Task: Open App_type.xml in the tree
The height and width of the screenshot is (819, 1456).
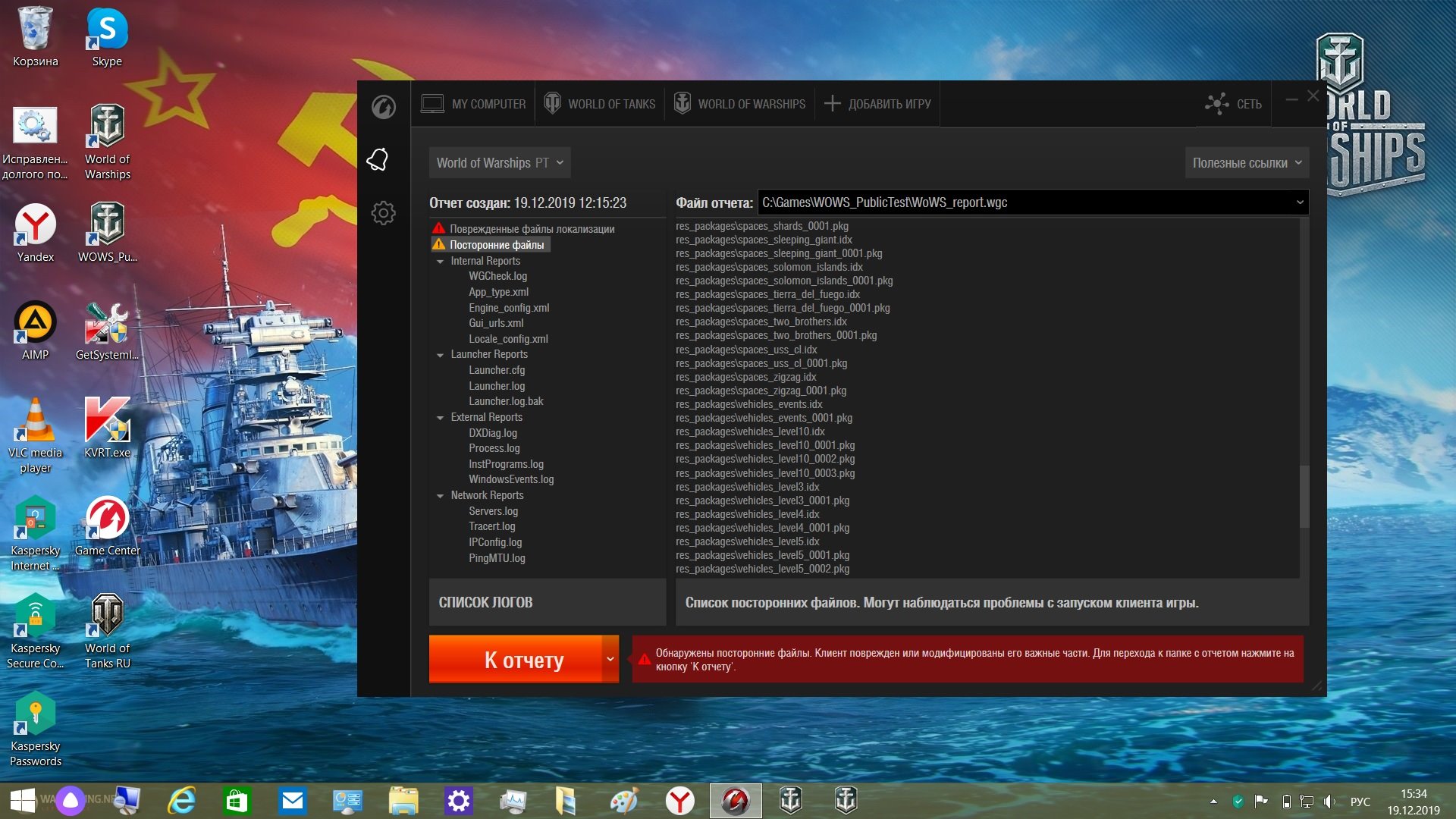Action: tap(498, 292)
